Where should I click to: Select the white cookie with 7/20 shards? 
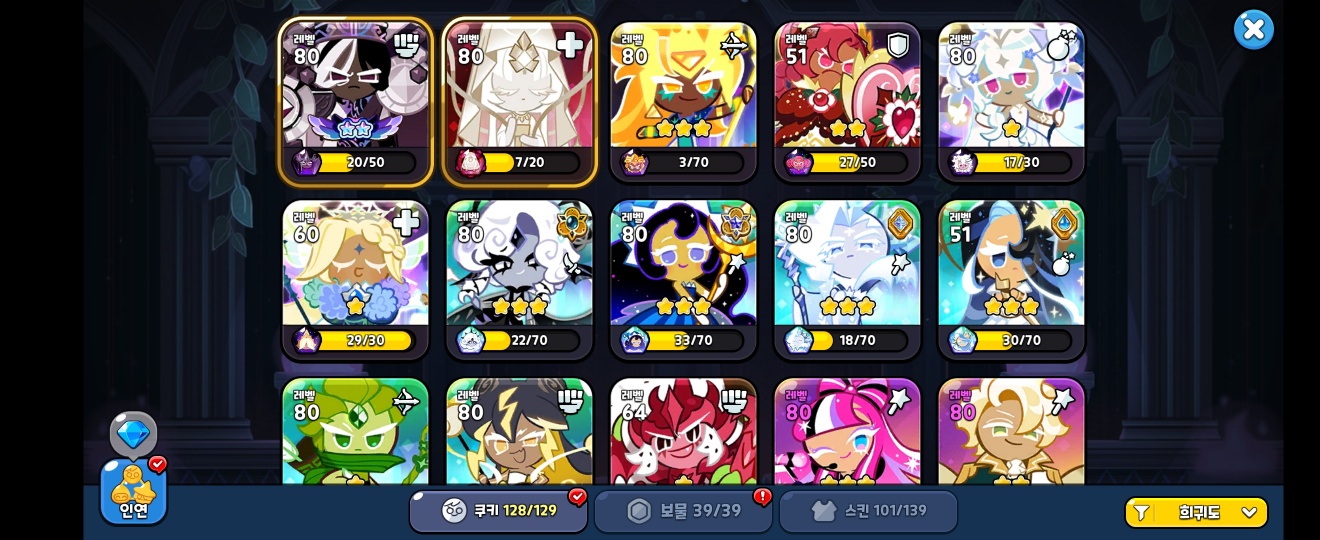point(519,101)
